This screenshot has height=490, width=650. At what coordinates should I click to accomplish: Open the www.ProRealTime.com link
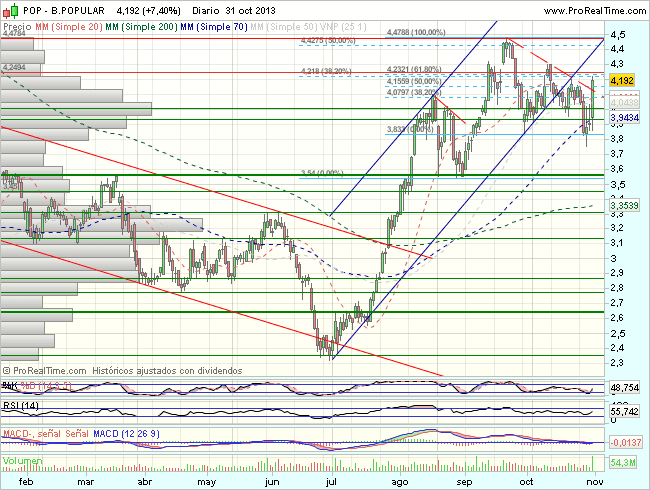click(595, 11)
